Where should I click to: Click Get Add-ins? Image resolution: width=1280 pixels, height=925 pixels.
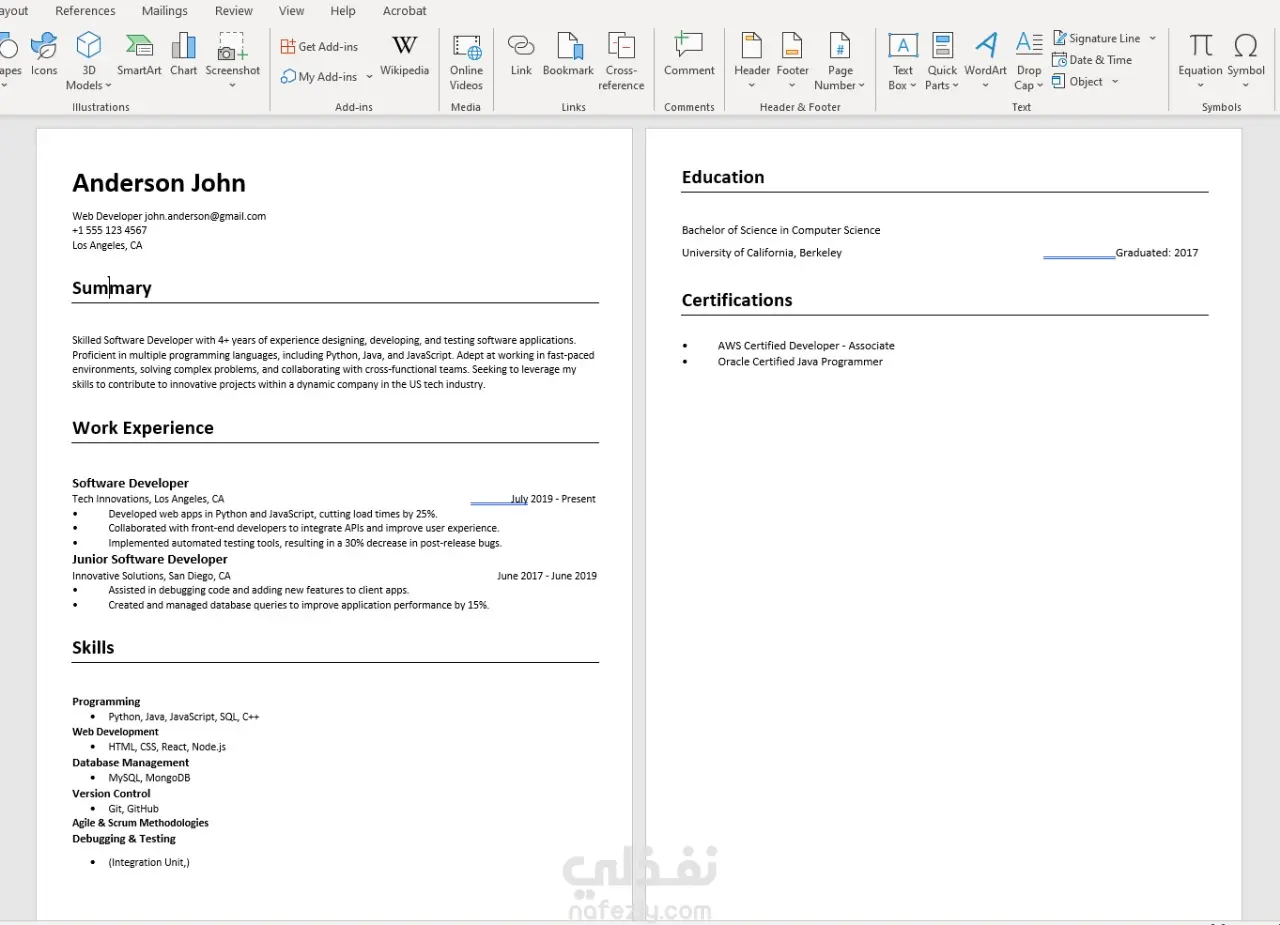(x=319, y=46)
